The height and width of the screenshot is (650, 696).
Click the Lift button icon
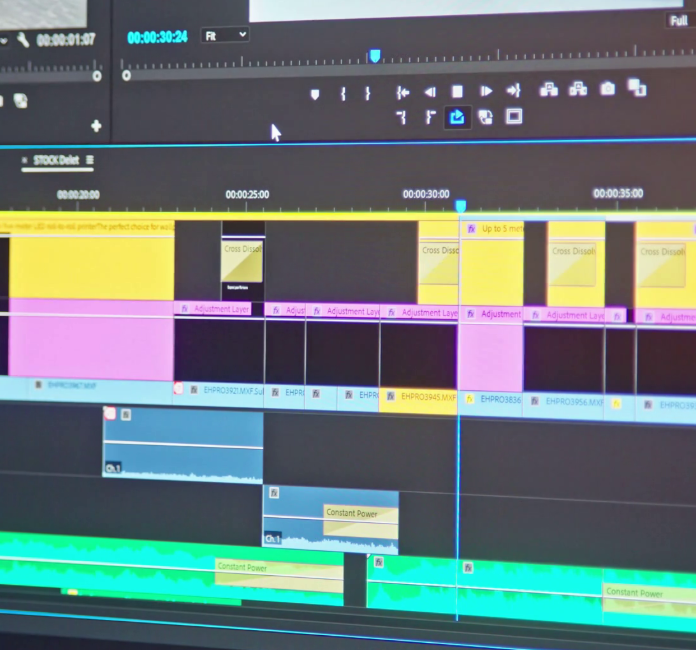point(549,89)
